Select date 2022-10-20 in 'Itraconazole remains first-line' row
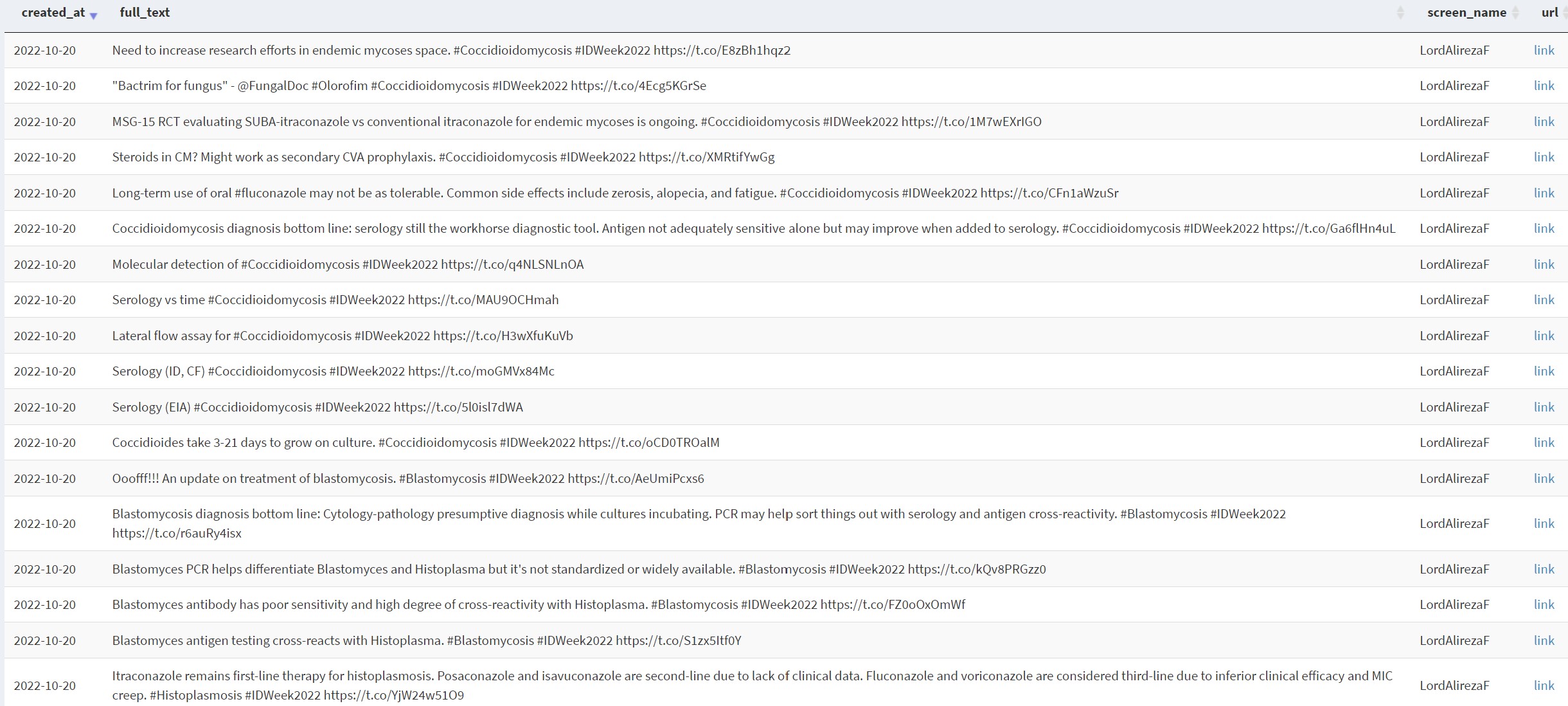The height and width of the screenshot is (706, 1568). (44, 685)
